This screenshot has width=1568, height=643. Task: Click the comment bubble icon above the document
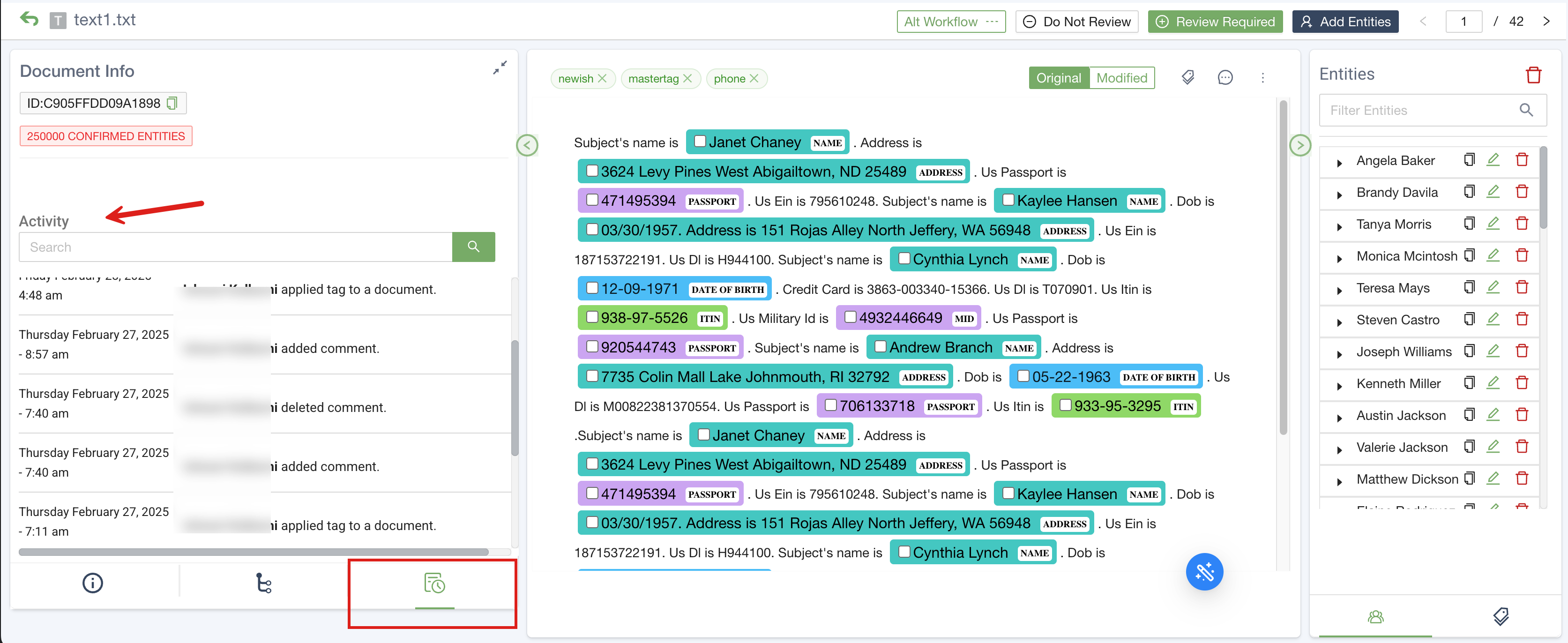pos(1225,78)
